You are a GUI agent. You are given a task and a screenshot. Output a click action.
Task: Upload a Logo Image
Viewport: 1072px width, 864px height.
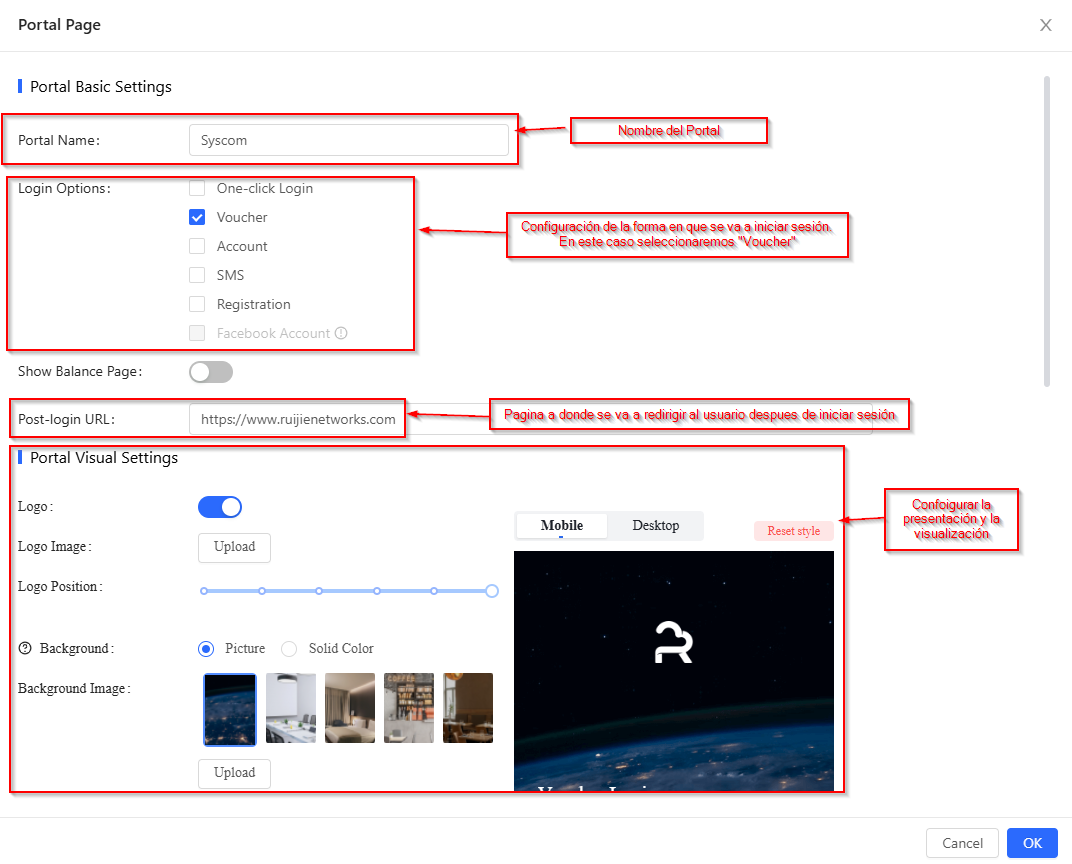[234, 547]
